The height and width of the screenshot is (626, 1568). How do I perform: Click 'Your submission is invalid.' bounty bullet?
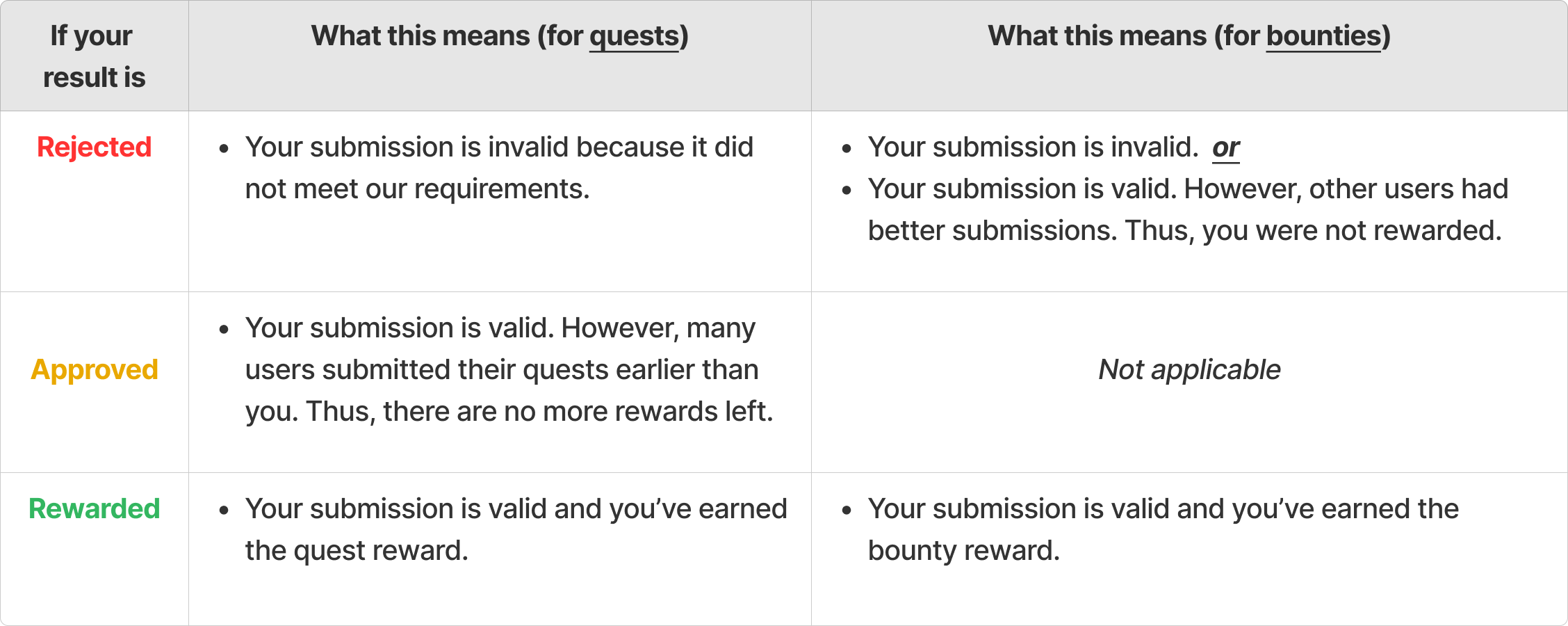pos(1033,147)
